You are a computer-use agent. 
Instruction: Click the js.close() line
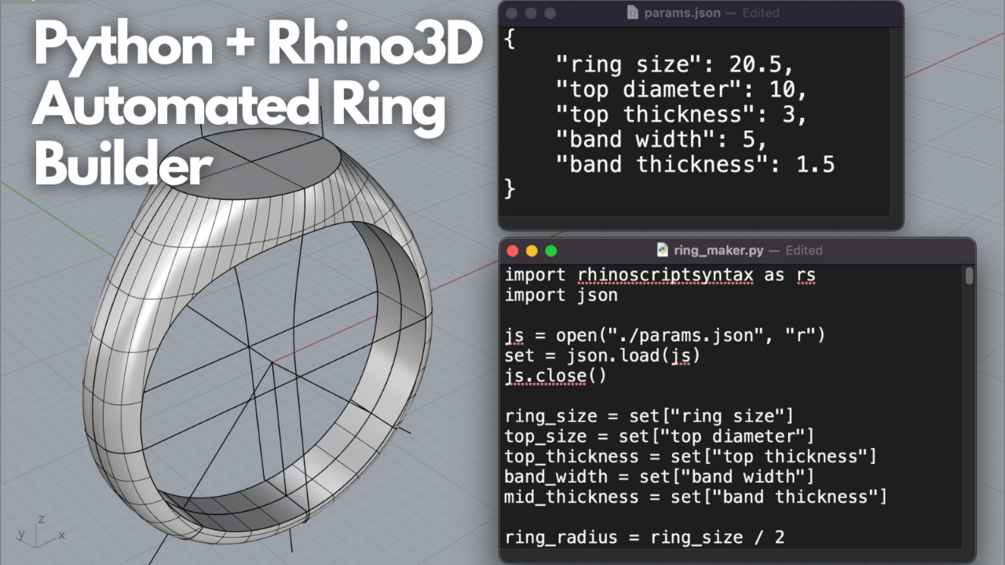(x=555, y=376)
